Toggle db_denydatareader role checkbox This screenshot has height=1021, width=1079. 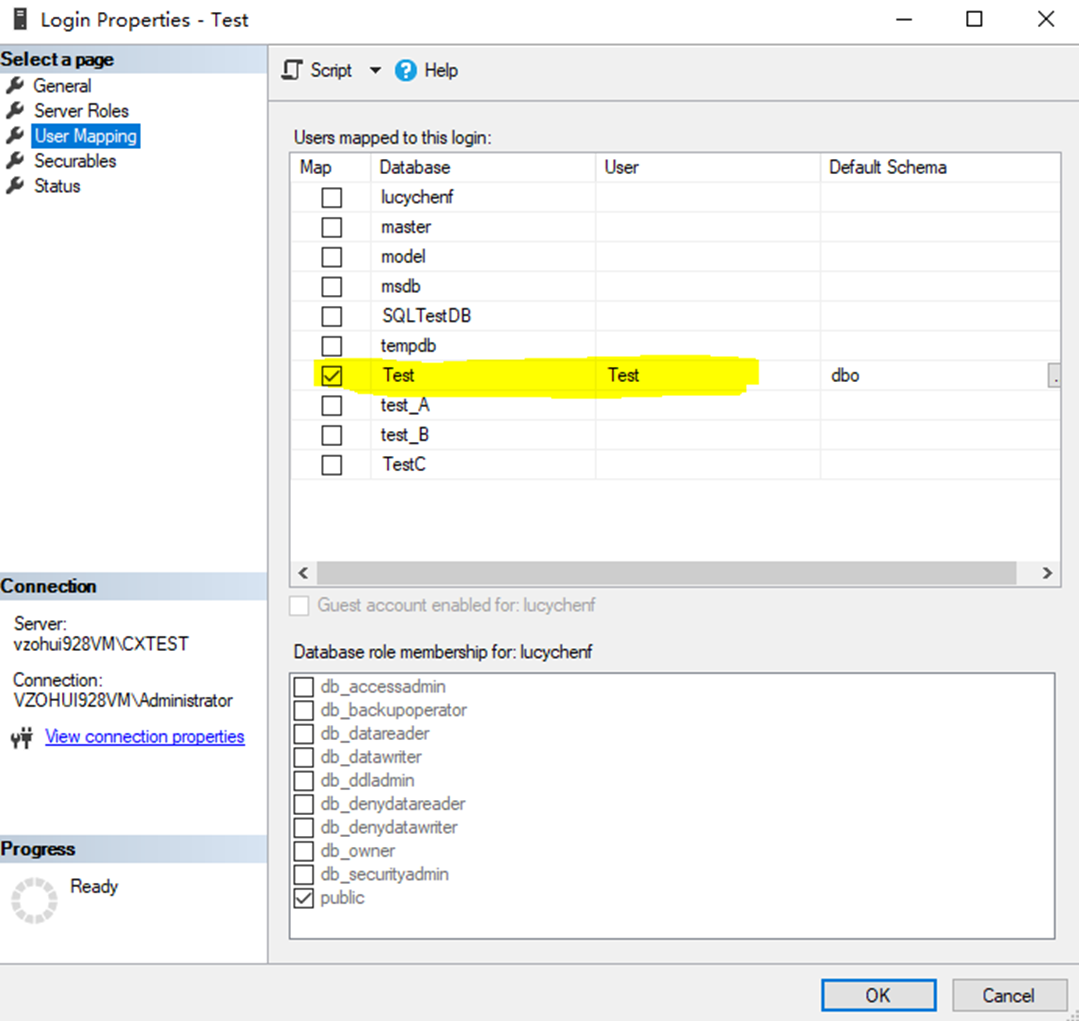pos(303,804)
